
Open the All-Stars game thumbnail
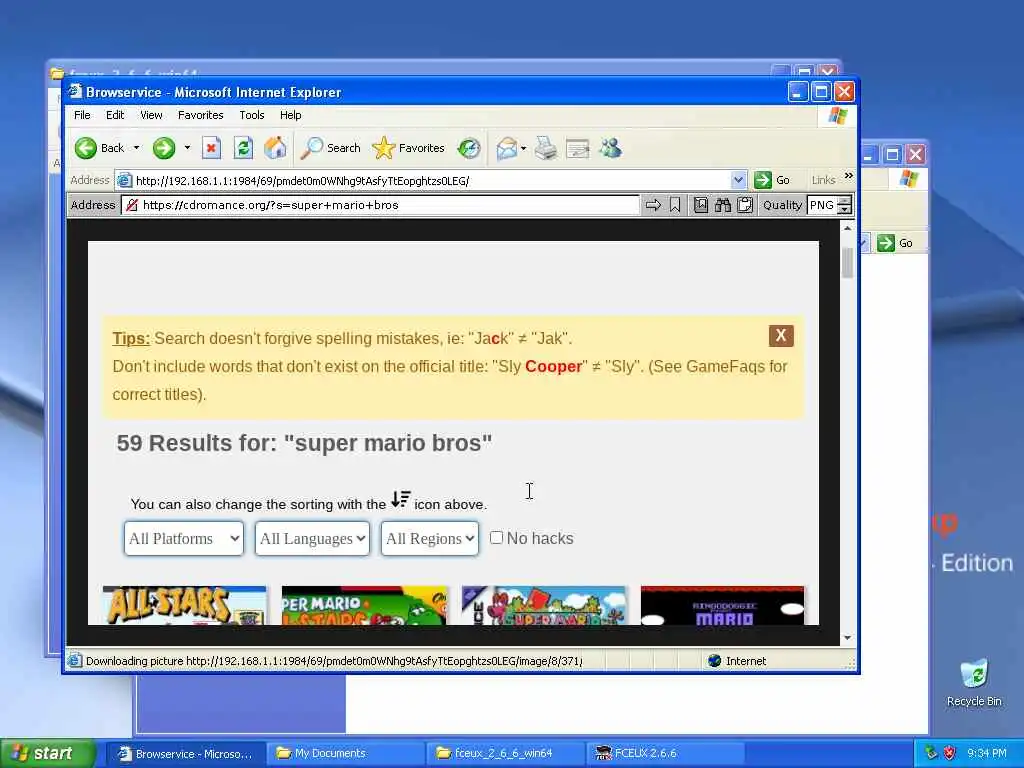pyautogui.click(x=185, y=605)
